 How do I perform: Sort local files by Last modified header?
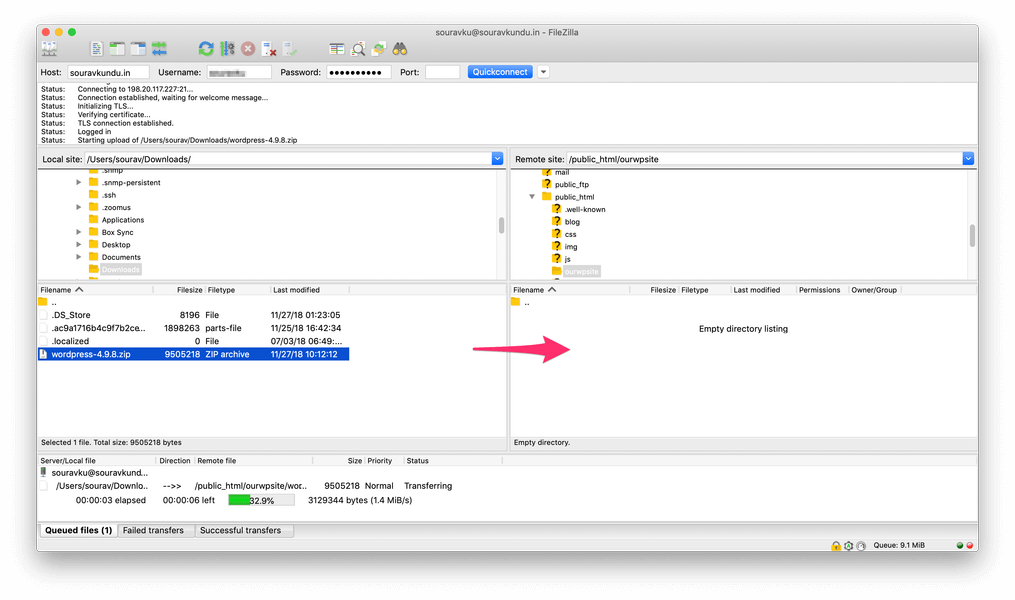click(309, 290)
